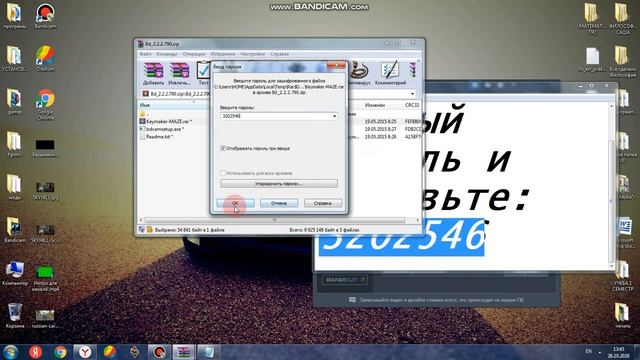
Task: Open the Настройки menu in WinRAR
Action: click(x=253, y=54)
